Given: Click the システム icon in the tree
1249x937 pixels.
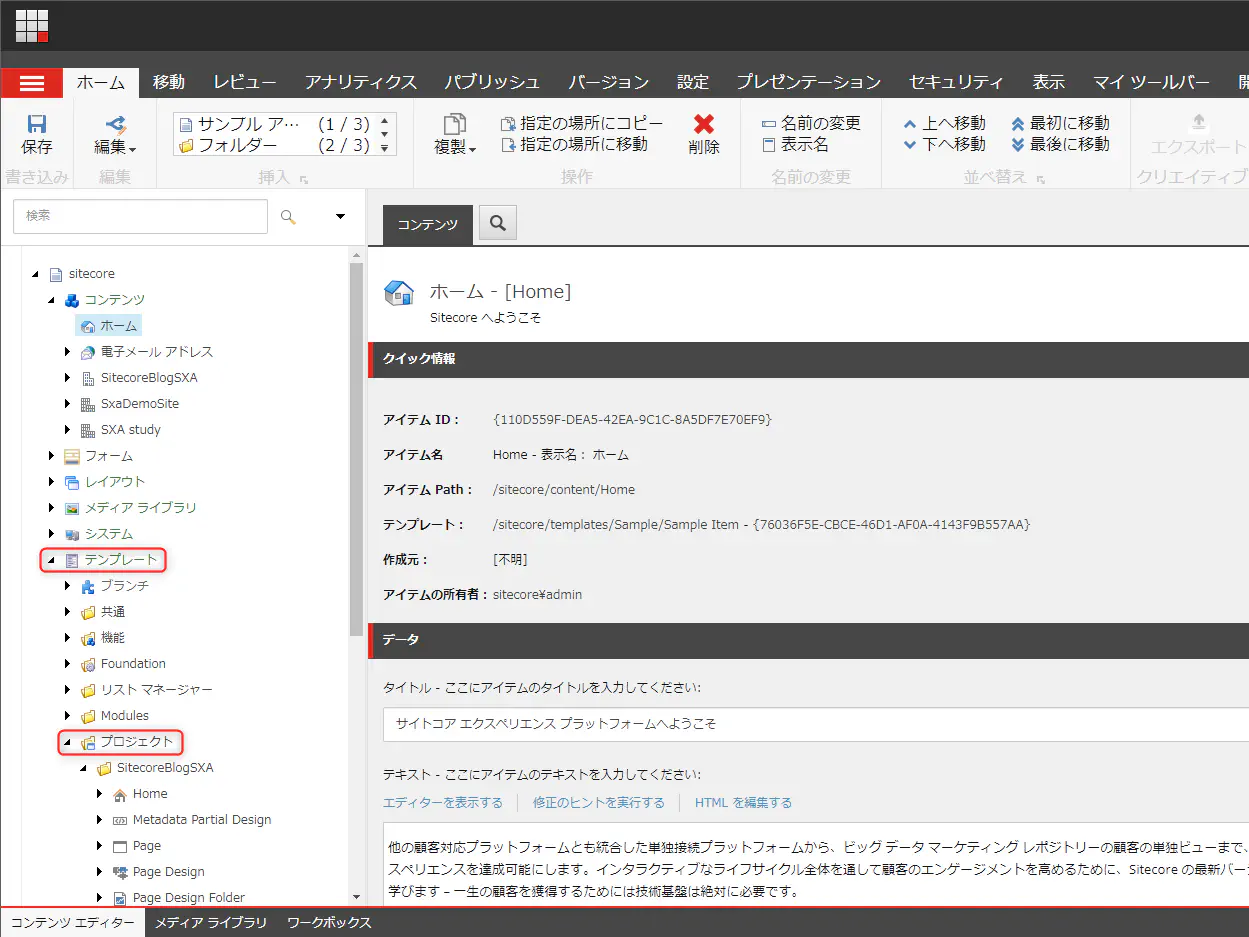Looking at the screenshot, I should pos(71,534).
